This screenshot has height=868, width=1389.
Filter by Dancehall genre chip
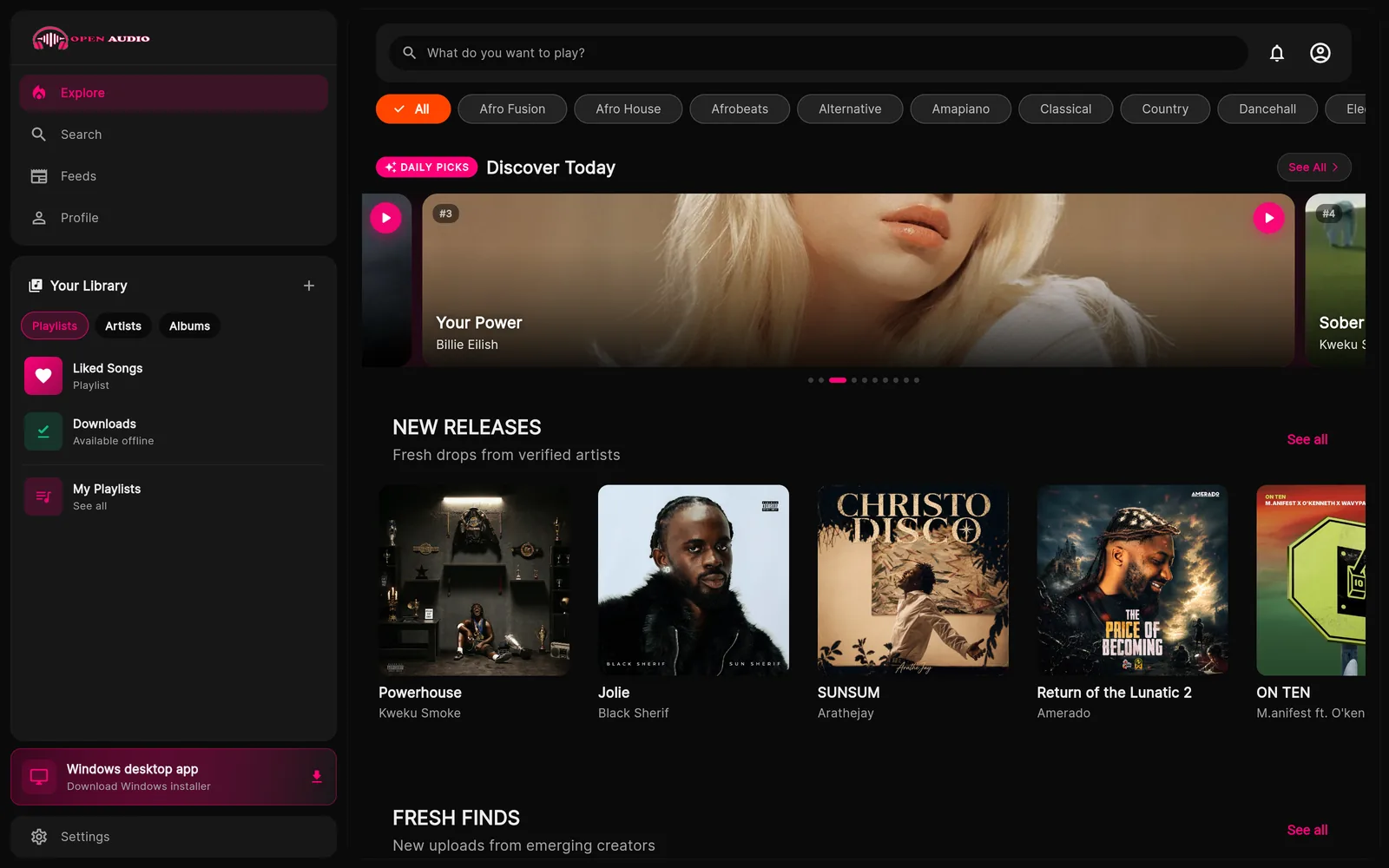(x=1267, y=109)
